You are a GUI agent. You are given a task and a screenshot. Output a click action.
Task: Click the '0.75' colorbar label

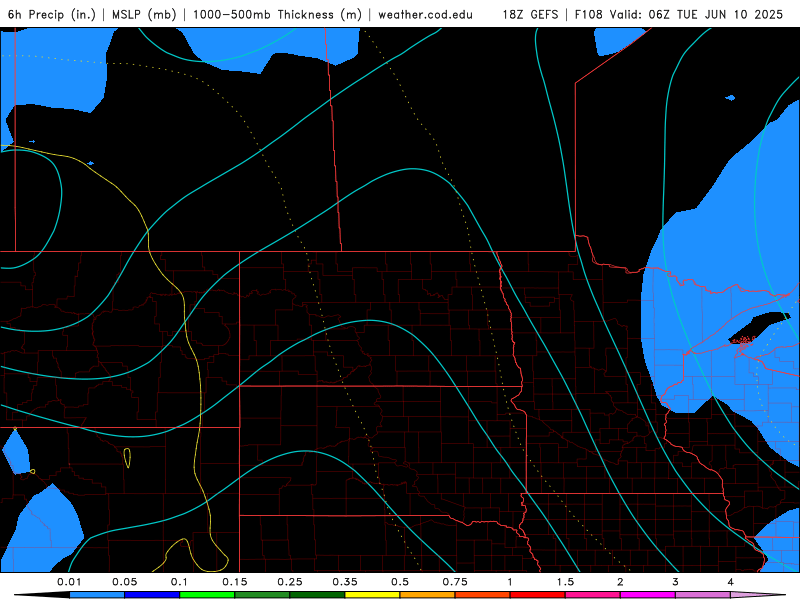pos(455,582)
